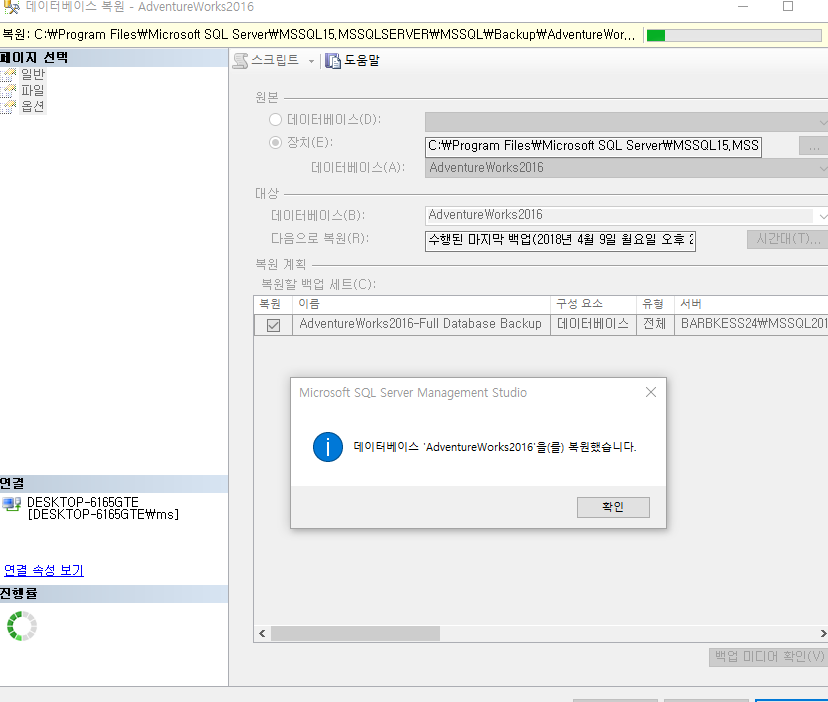Click the 확인 button in the dialog
Screen dimensions: 828x702
613,507
